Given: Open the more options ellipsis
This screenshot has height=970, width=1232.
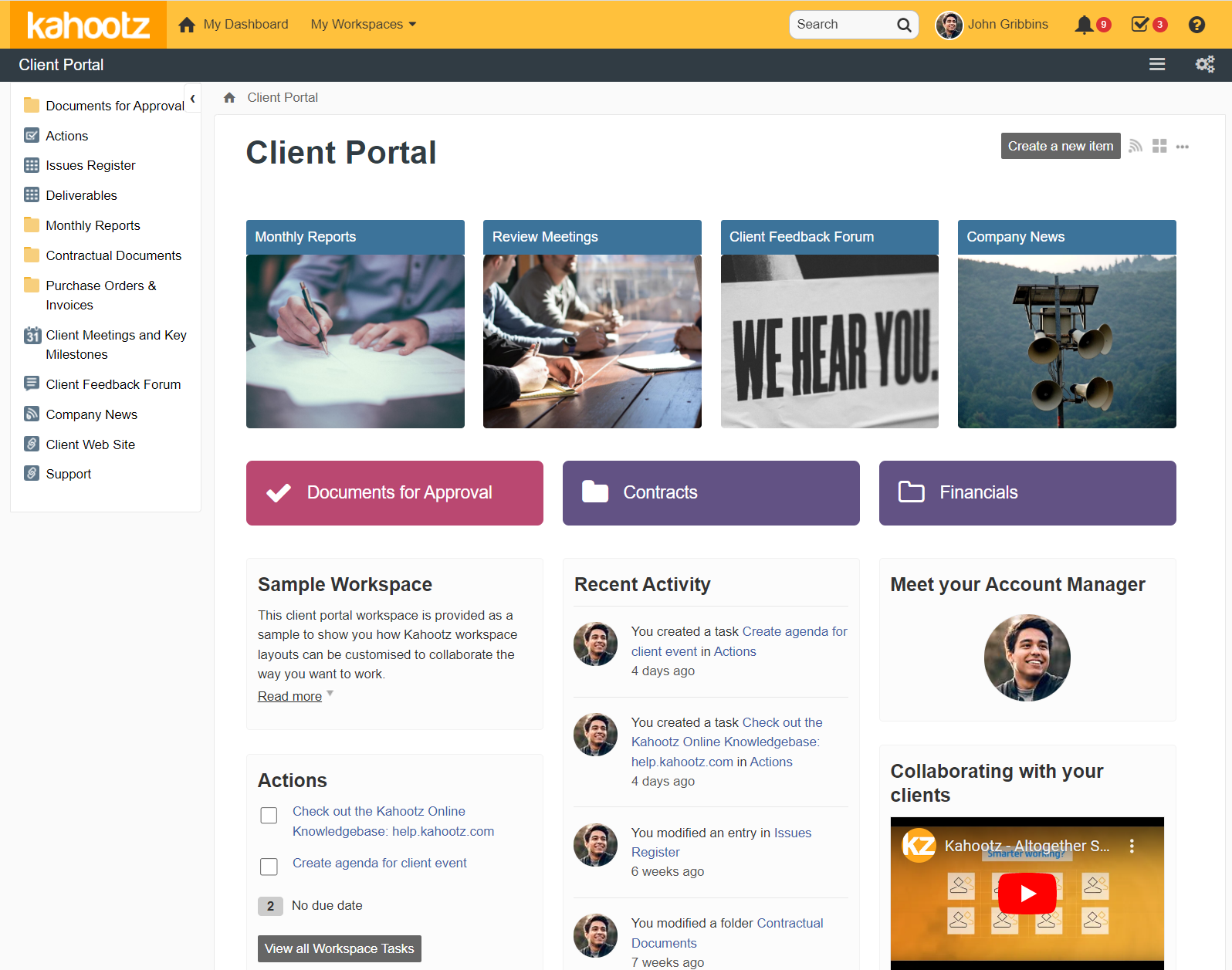Looking at the screenshot, I should (1183, 147).
